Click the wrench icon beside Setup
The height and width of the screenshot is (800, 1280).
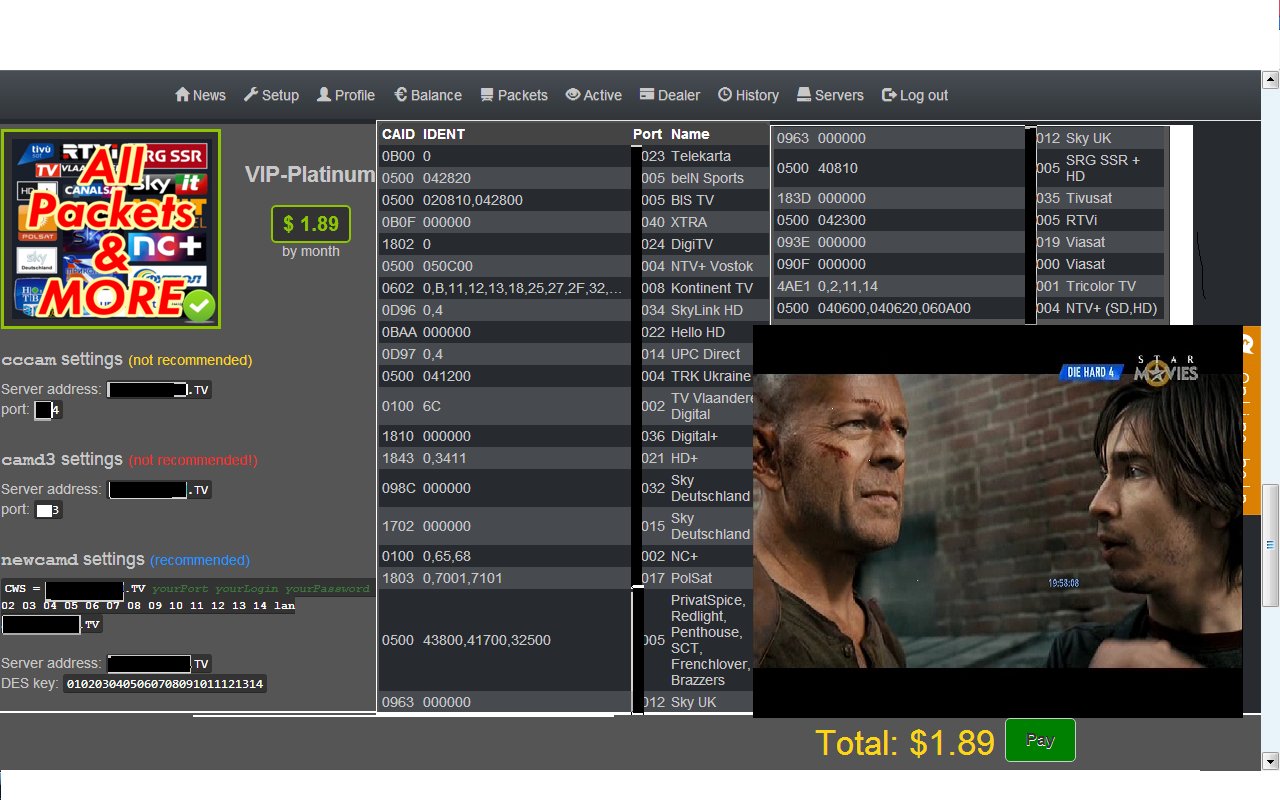tap(251, 94)
